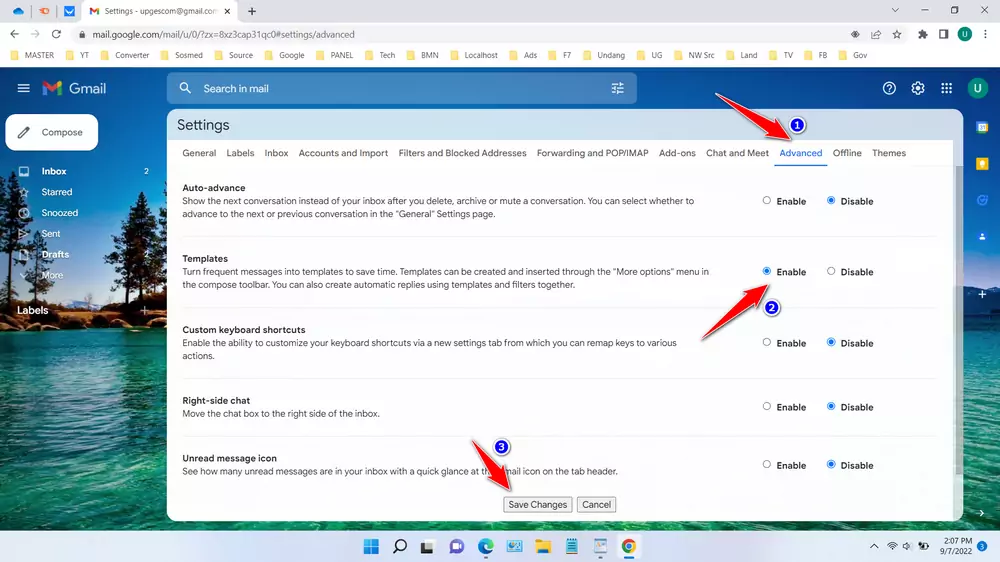Switch to Labels settings tab

pos(240,153)
